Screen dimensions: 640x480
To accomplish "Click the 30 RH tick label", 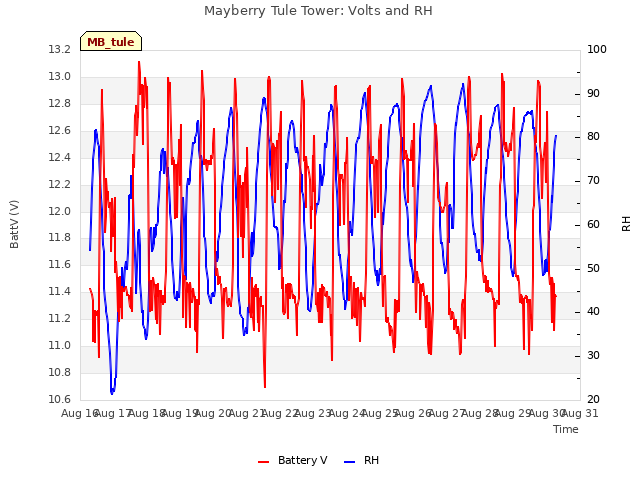I will pos(593,356).
